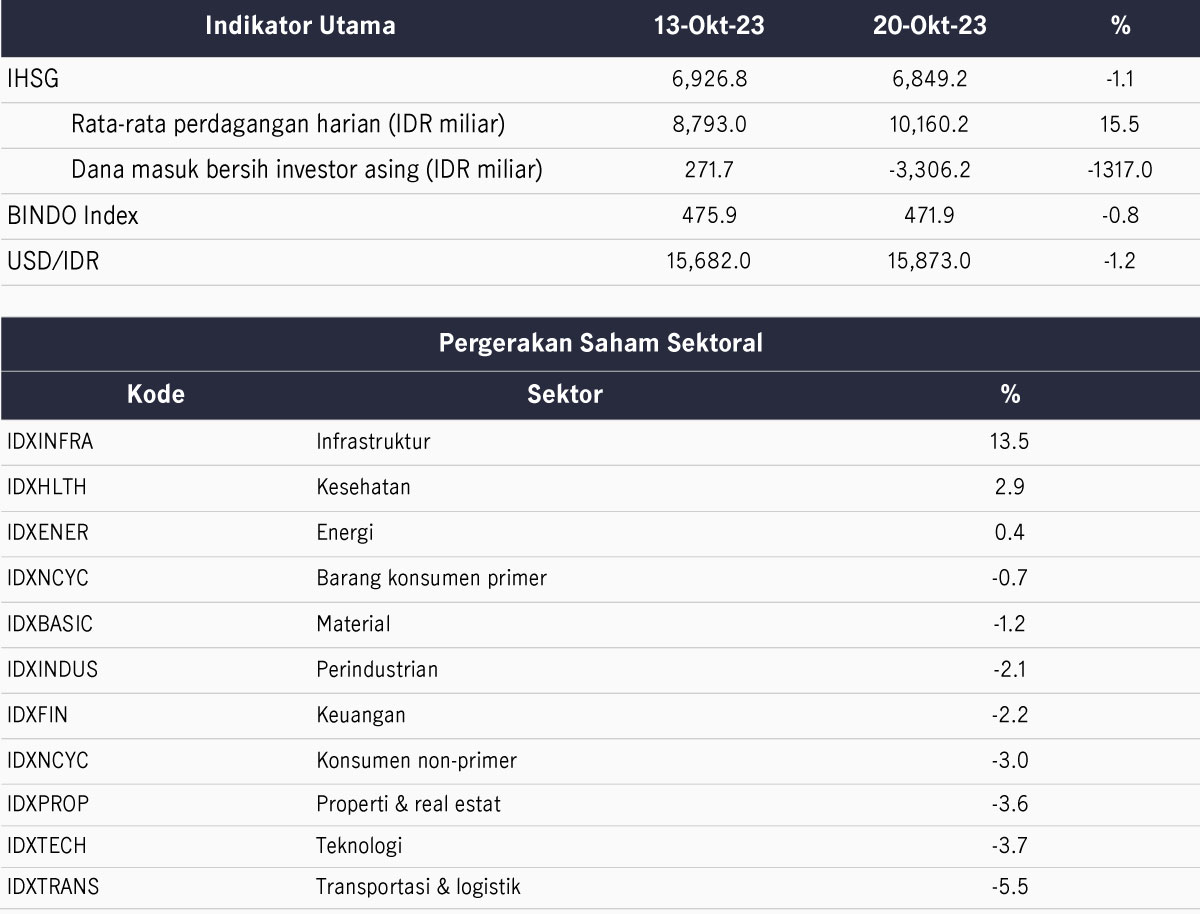This screenshot has height=914, width=1200.
Task: Click the Barang konsumen primer sector
Action: coord(431,578)
